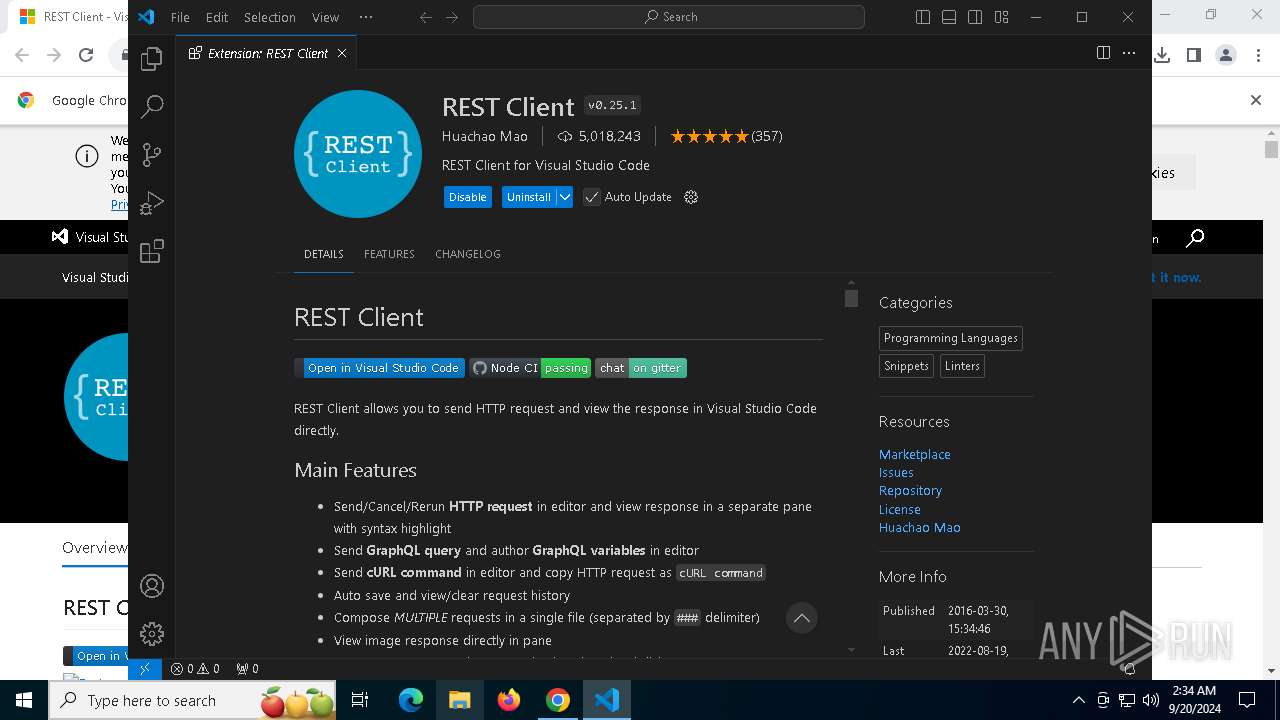
Task: Click the extension settings gear icon
Action: (691, 197)
